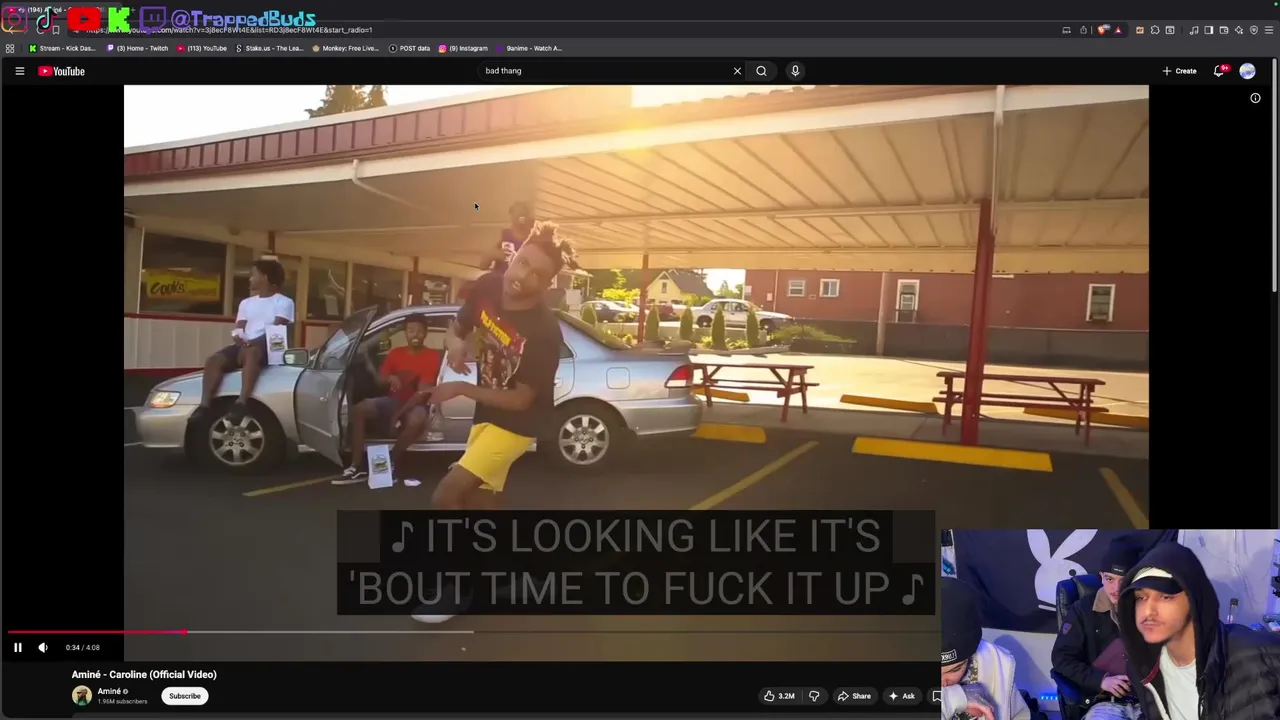This screenshot has height=720, width=1280.
Task: Click the cast screen icon in address bar
Action: click(1066, 30)
